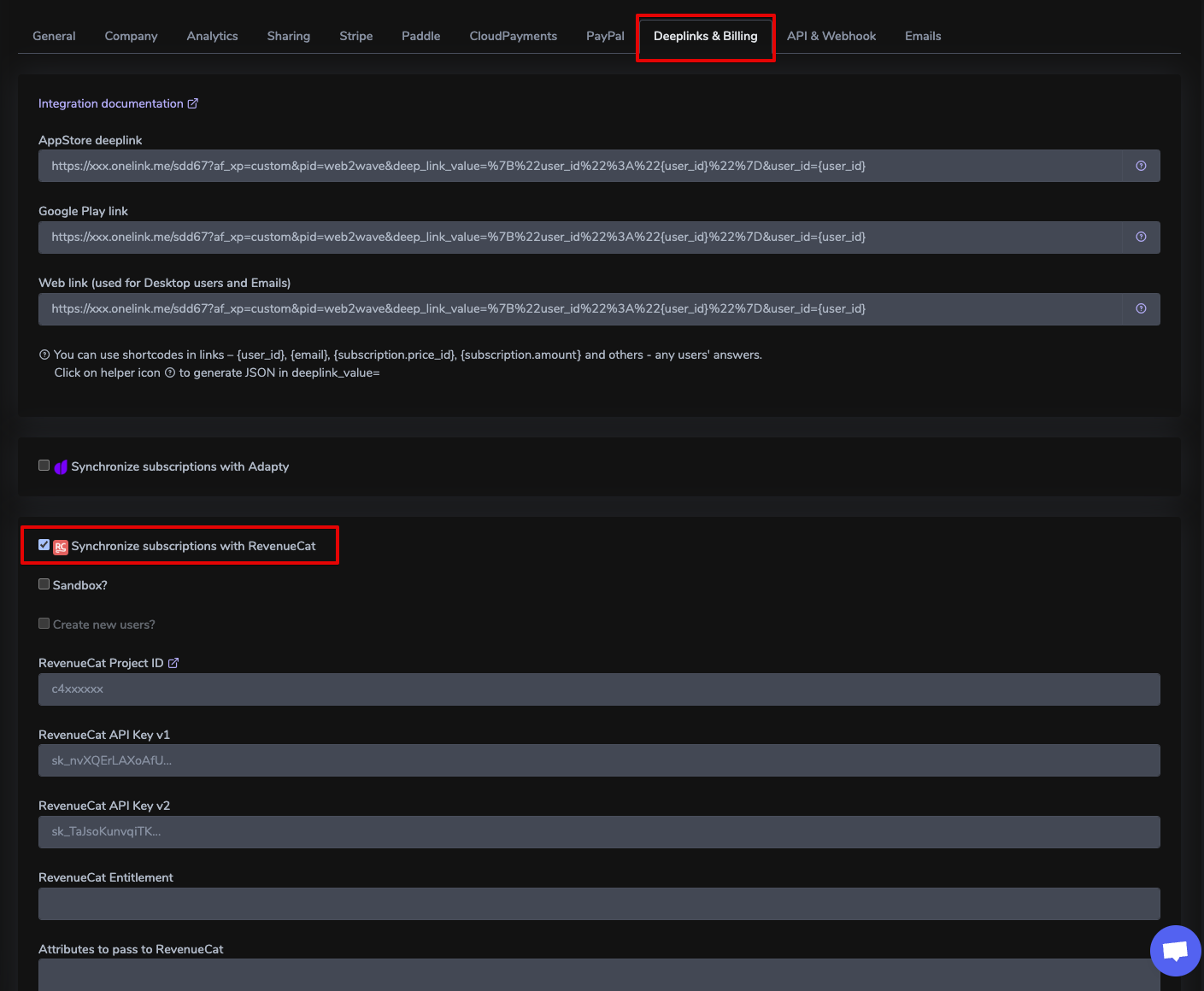Click the info icon before shortcodes hint
Viewport: 1204px width, 991px height.
pos(44,355)
